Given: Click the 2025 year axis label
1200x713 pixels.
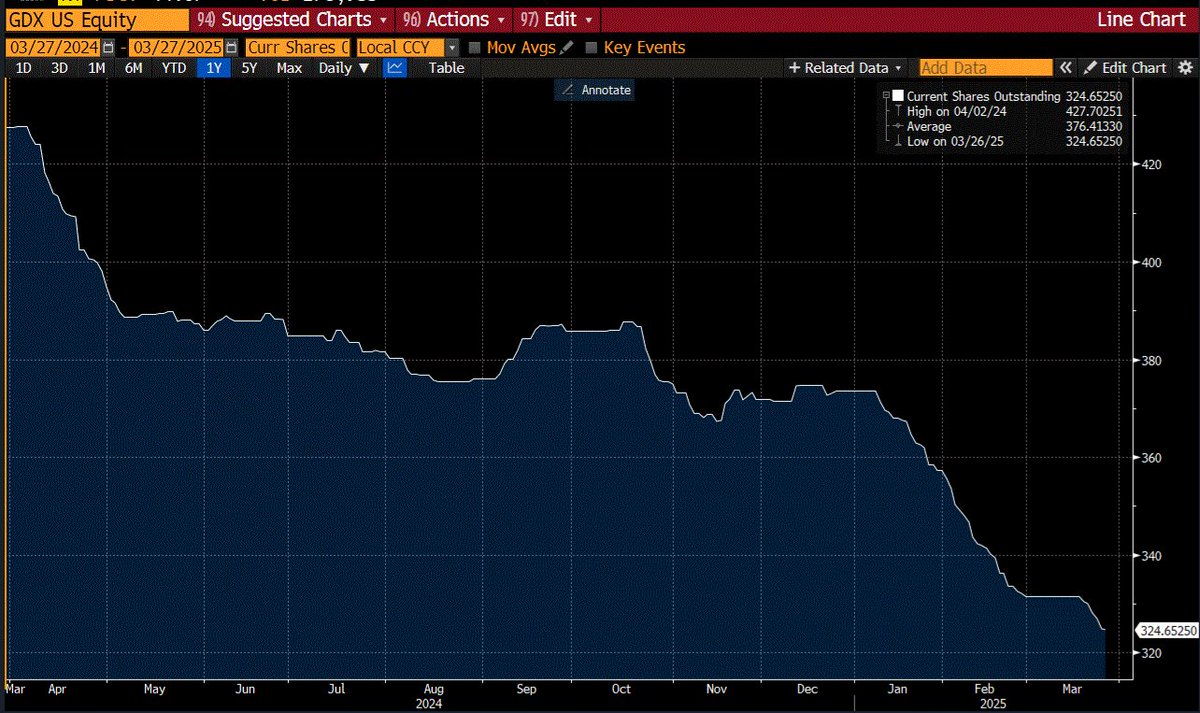Looking at the screenshot, I should coord(991,703).
